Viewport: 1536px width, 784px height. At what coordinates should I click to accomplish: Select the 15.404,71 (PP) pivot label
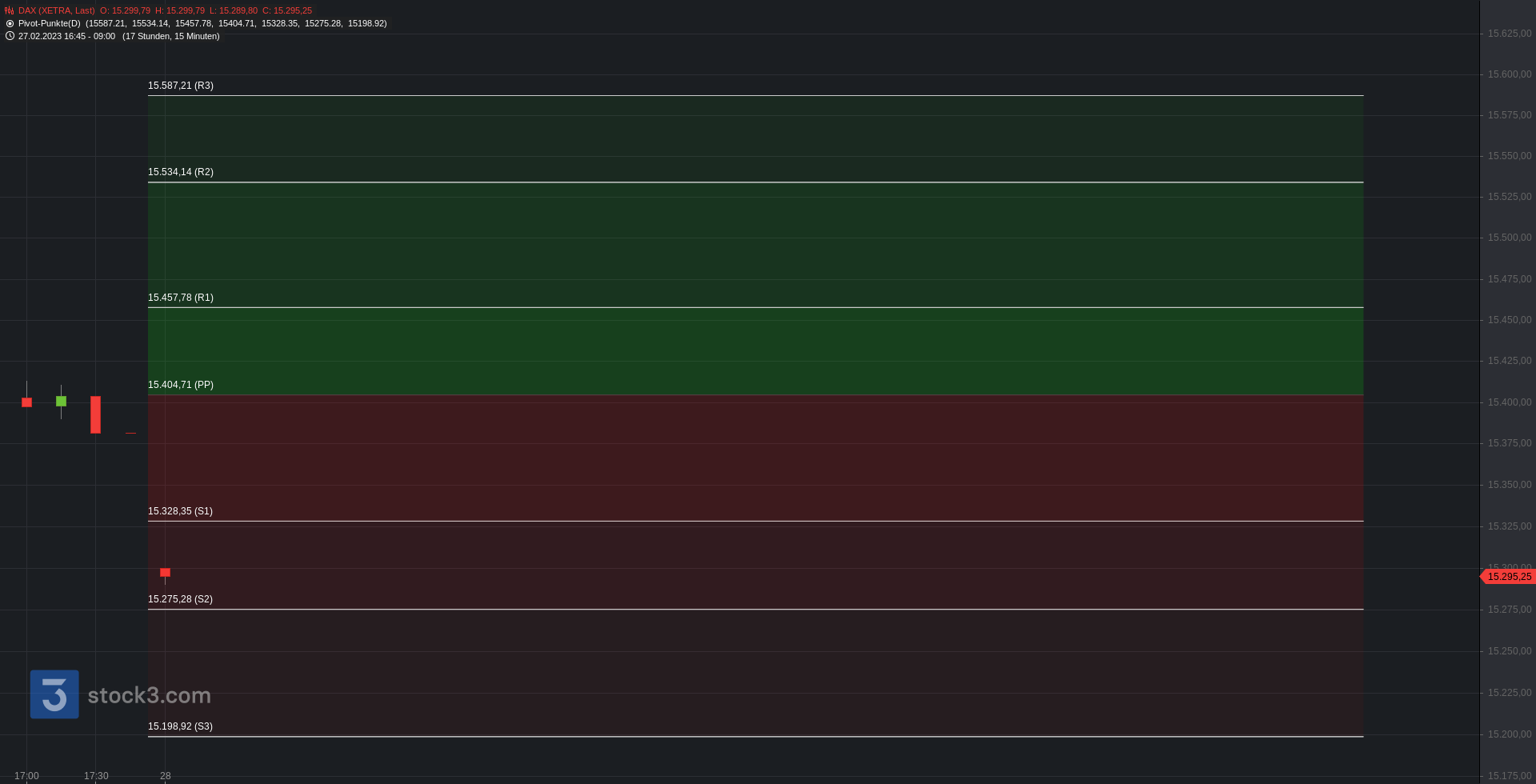[x=181, y=385]
